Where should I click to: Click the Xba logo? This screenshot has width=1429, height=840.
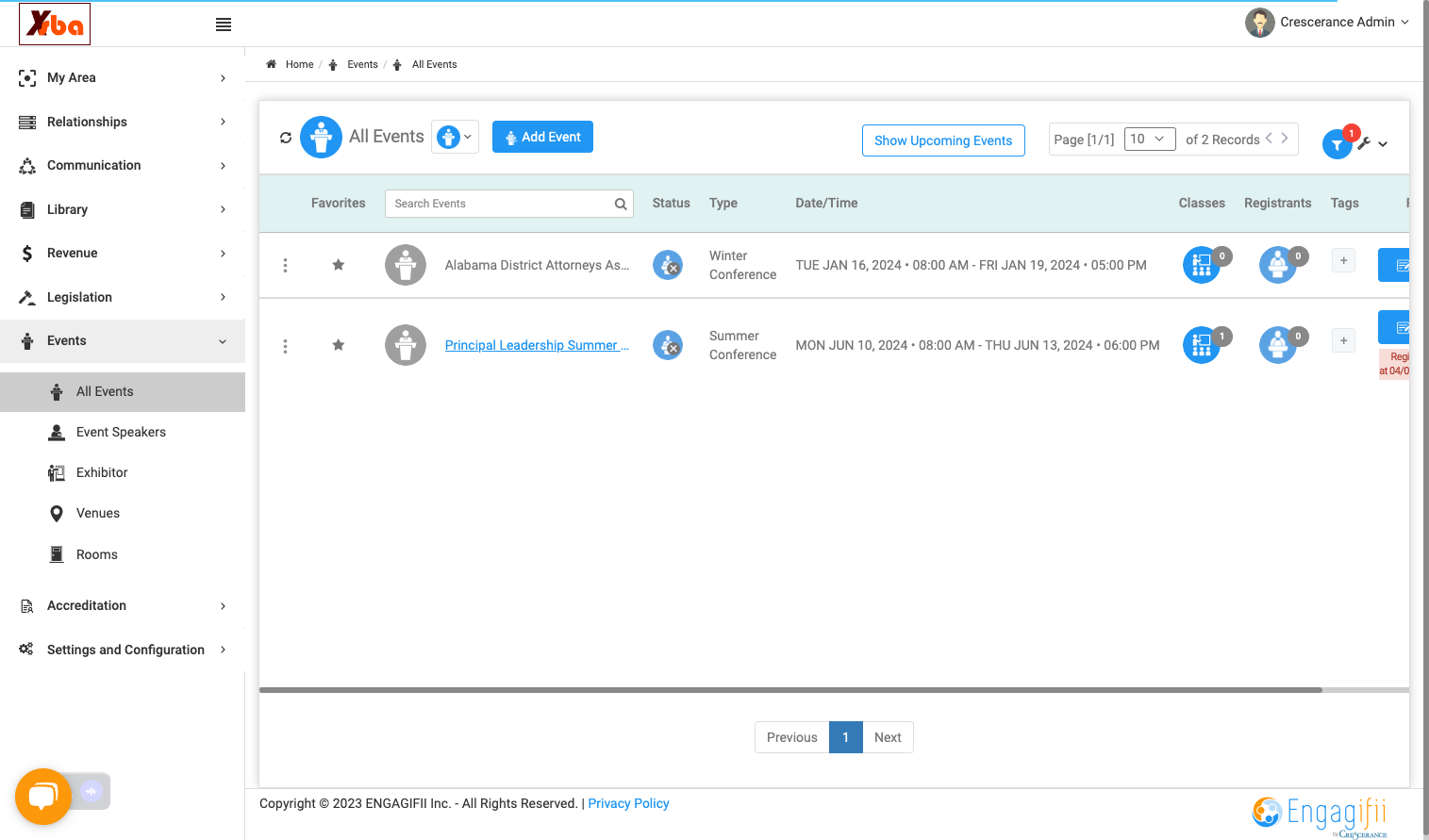pos(55,24)
